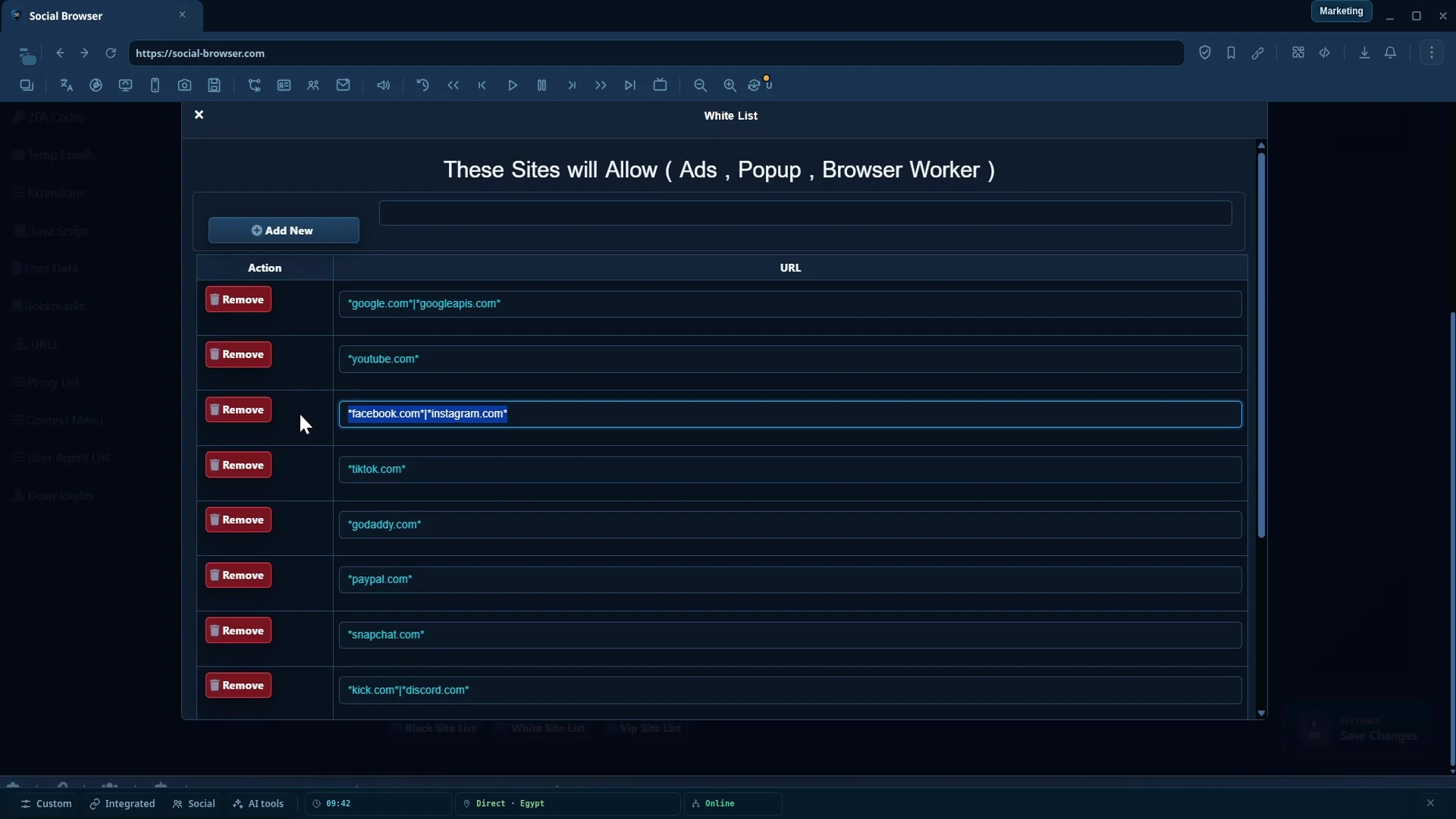
Task: Click the Marketing profile badge
Action: tap(1341, 11)
